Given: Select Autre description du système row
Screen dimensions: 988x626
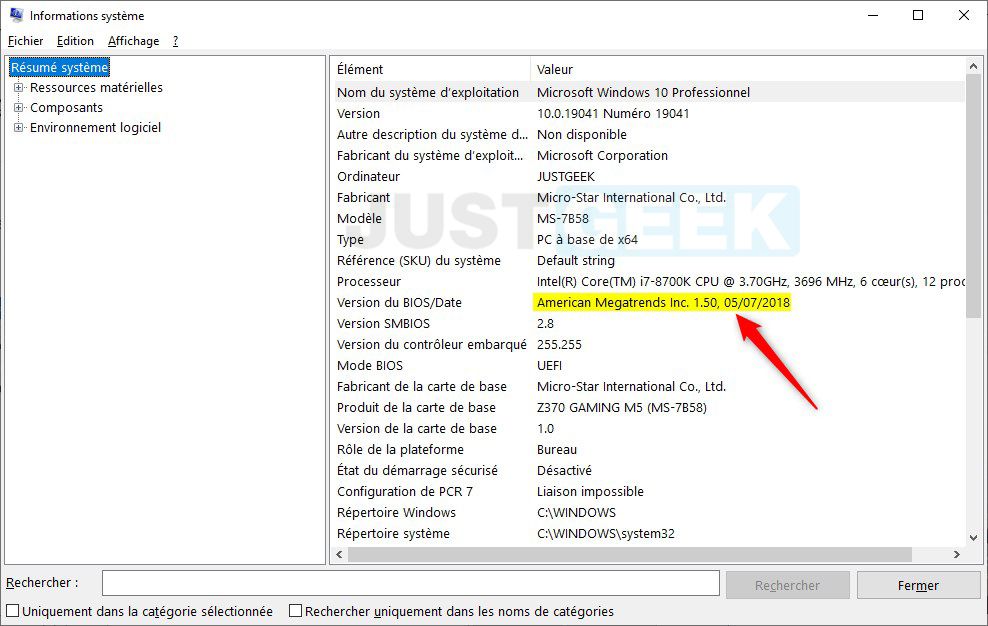Looking at the screenshot, I should (x=648, y=134).
